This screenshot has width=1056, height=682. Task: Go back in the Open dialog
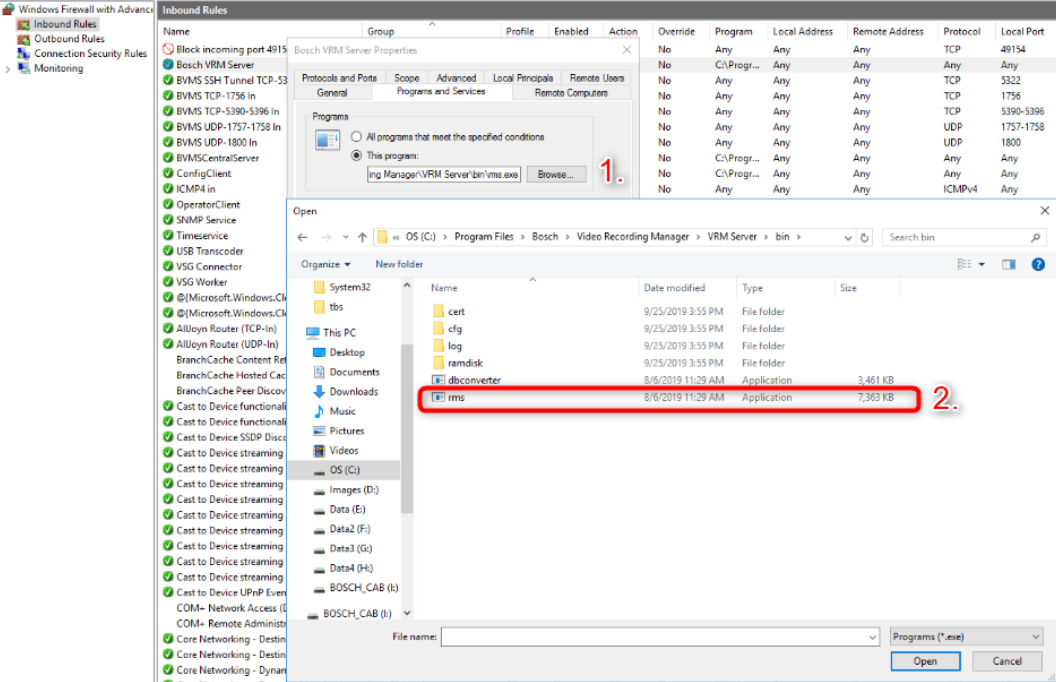pyautogui.click(x=302, y=237)
